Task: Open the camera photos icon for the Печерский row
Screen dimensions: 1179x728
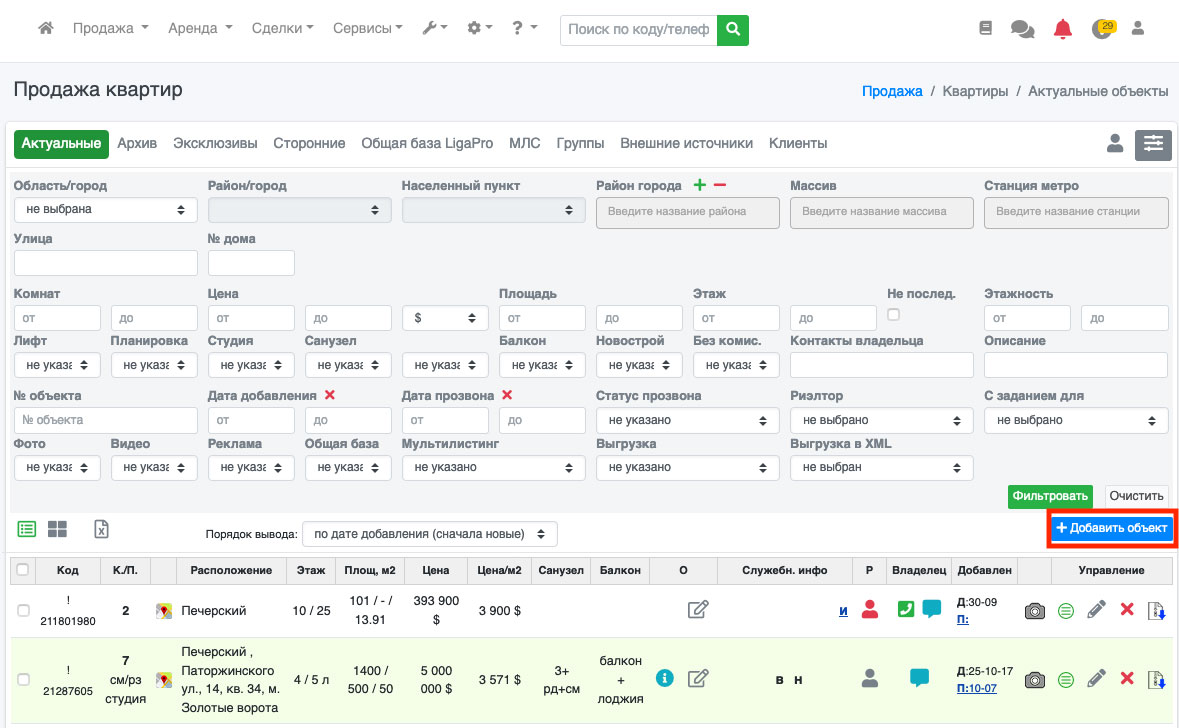Action: (x=1035, y=610)
